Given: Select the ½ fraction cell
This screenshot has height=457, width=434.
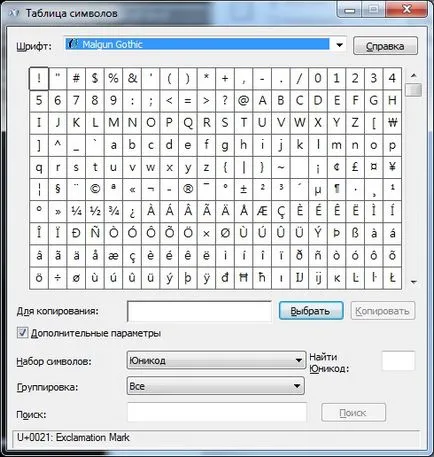Looking at the screenshot, I should pos(95,211).
